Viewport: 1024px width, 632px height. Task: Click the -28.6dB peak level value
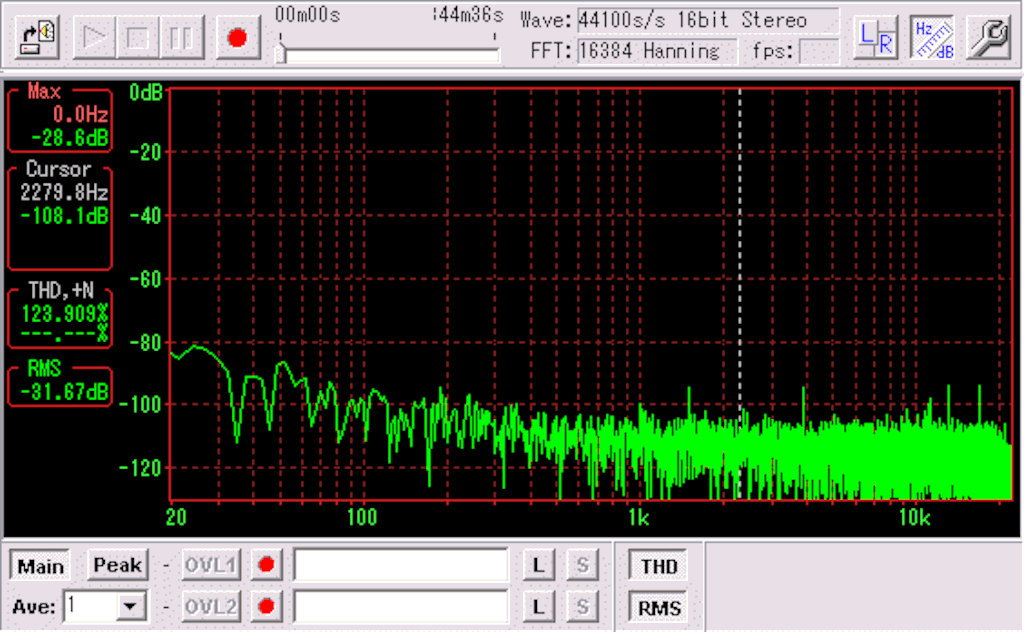point(70,138)
